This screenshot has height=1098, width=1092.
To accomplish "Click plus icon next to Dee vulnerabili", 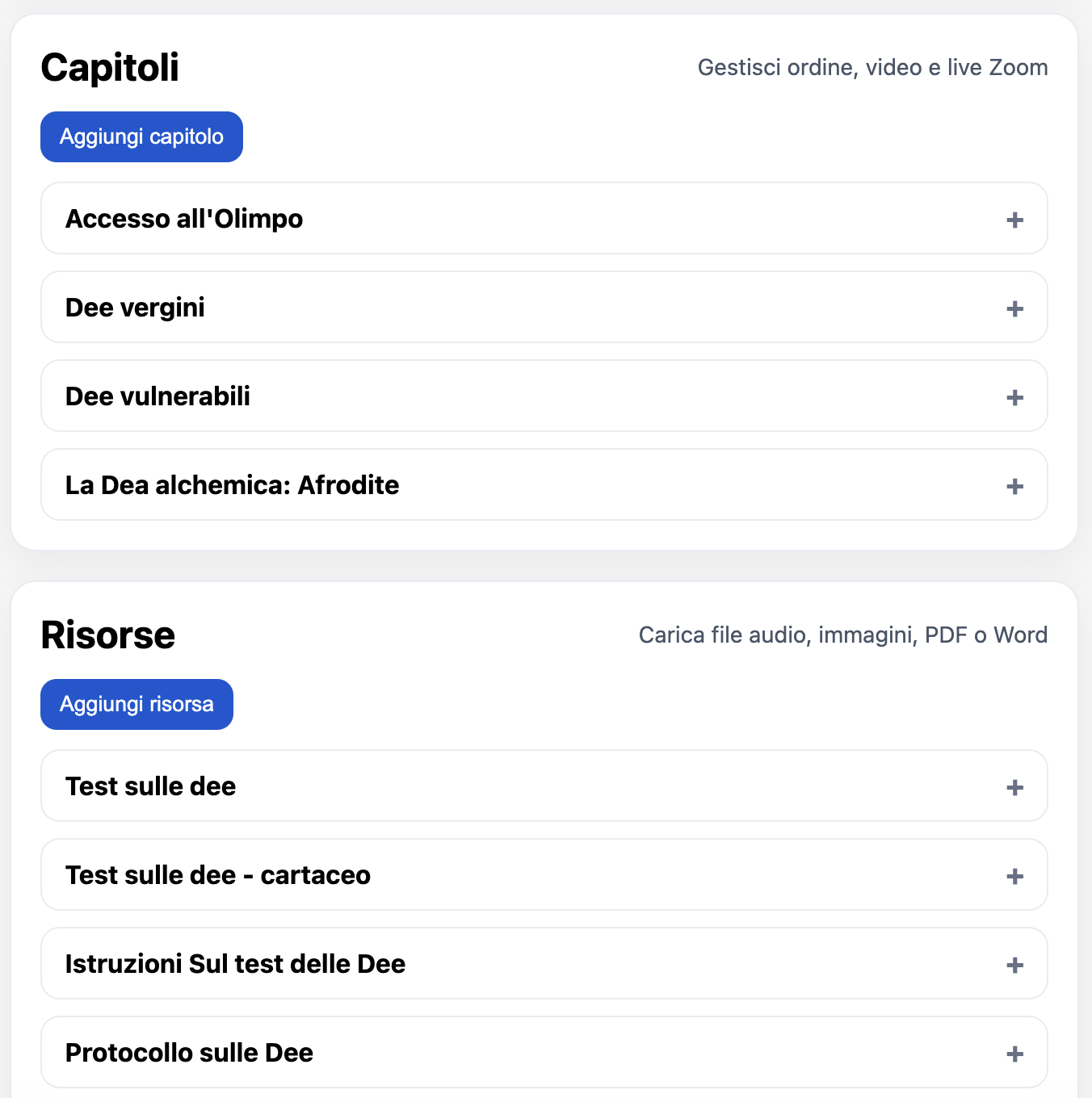I will tap(1015, 397).
